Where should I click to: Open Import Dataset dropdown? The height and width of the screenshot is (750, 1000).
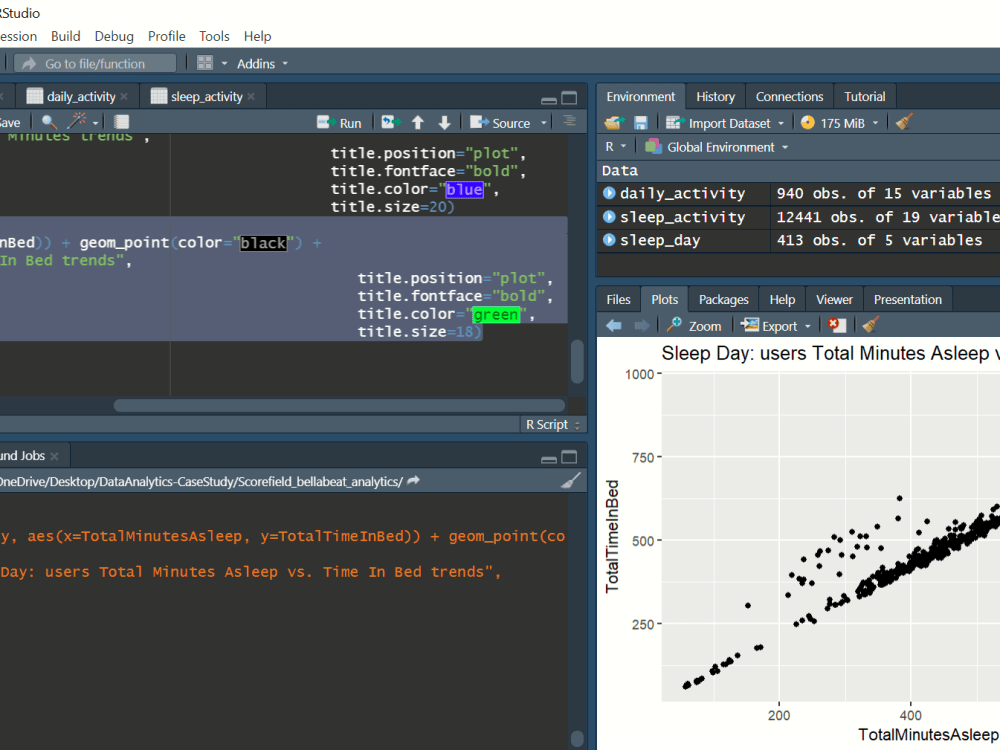point(724,123)
